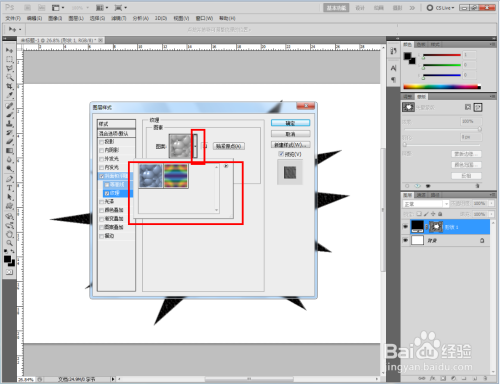The width and height of the screenshot is (500, 384).
Task: Select the Clone Stamp tool
Action: tap(9, 124)
